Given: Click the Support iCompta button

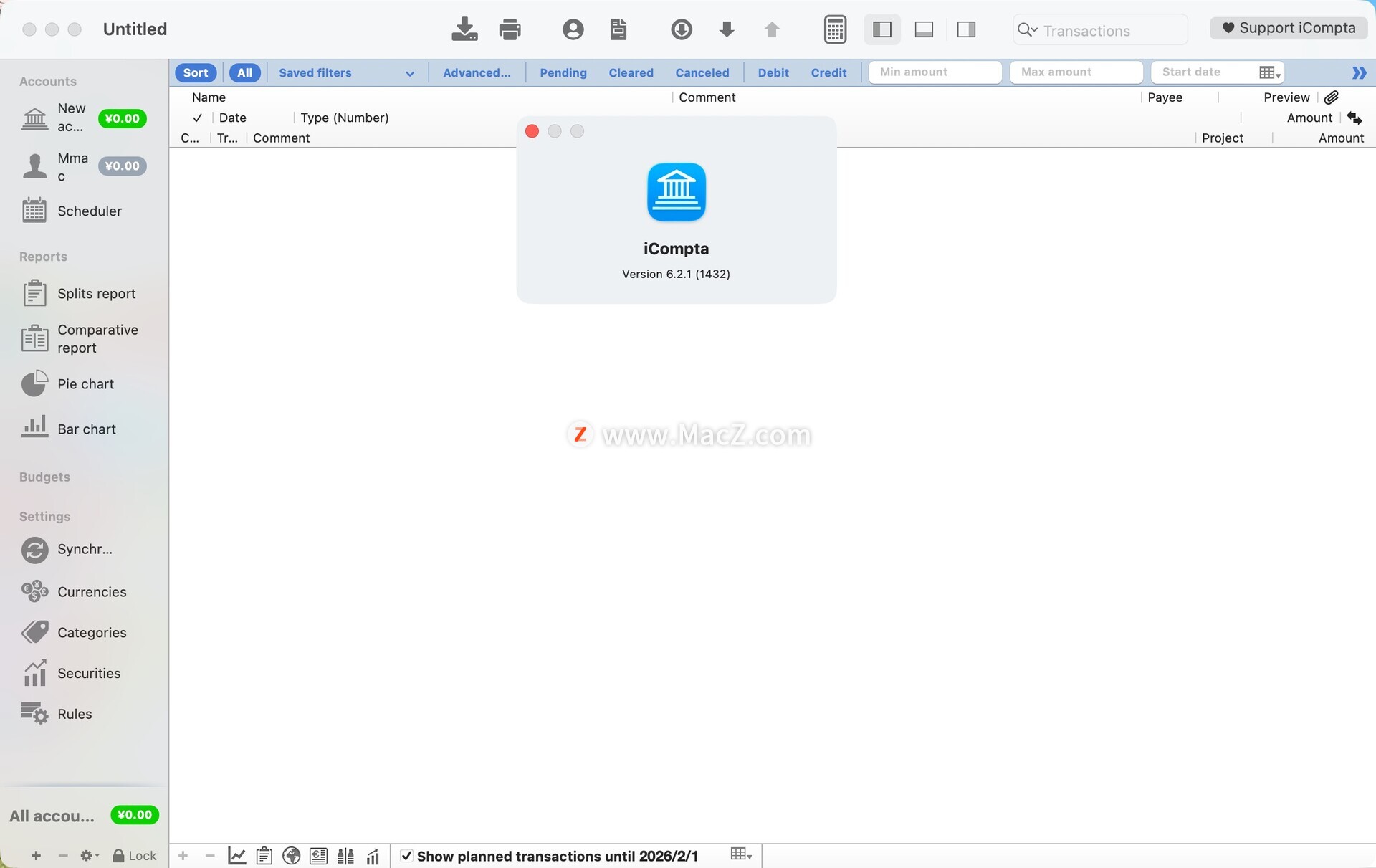Looking at the screenshot, I should 1289,28.
